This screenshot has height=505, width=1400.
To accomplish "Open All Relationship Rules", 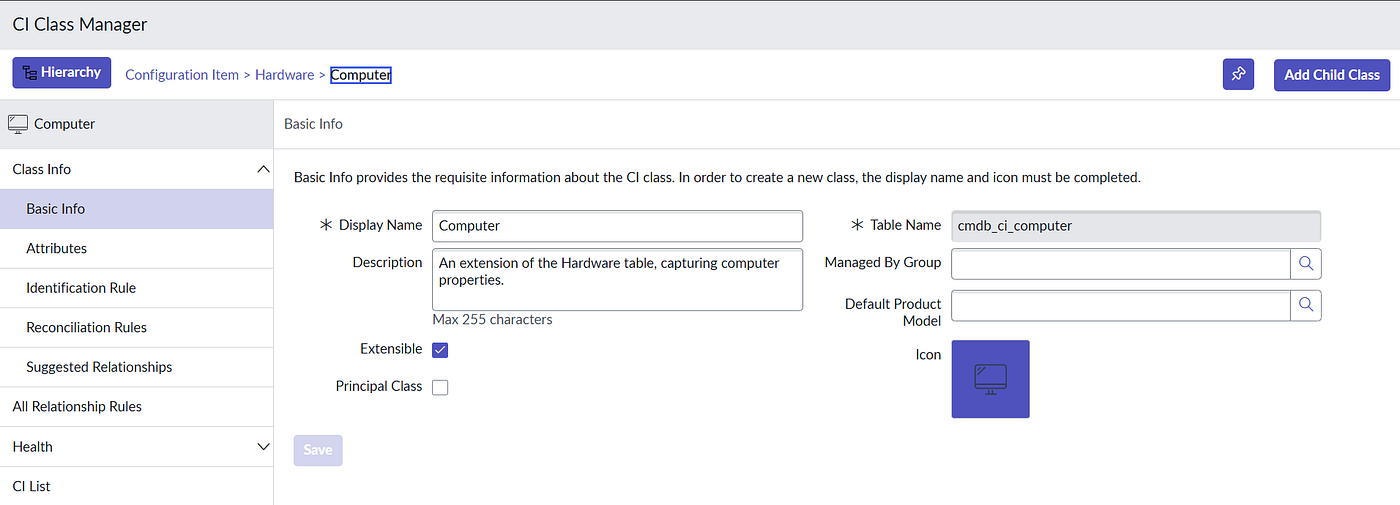I will click(136, 407).
